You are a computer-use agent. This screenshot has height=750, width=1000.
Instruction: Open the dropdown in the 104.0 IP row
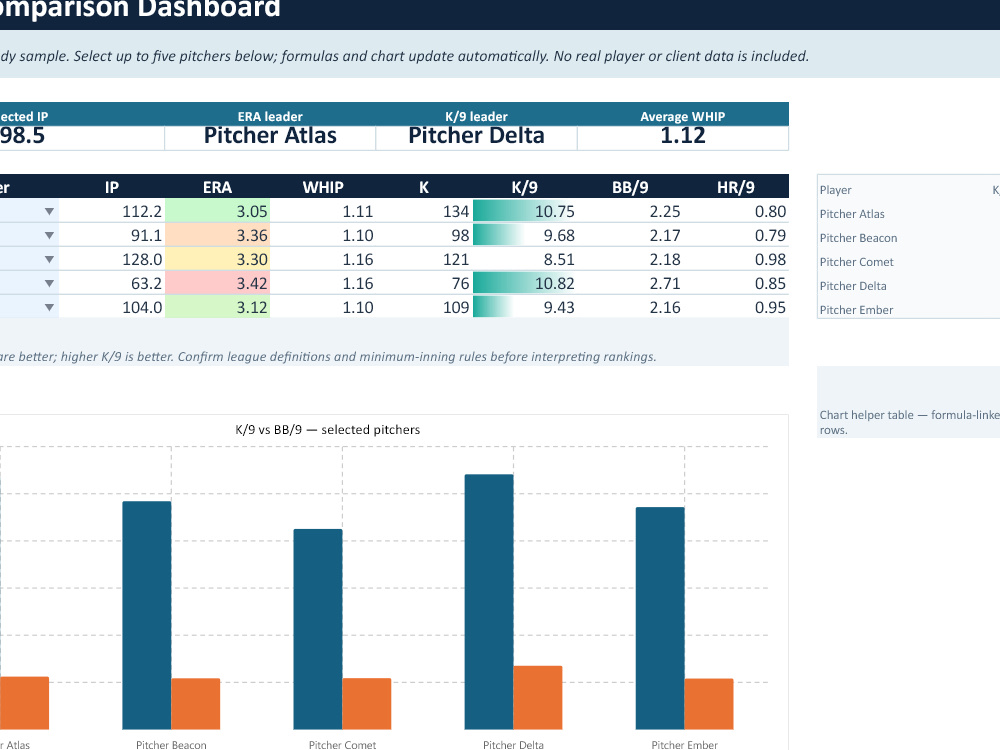tap(49, 307)
